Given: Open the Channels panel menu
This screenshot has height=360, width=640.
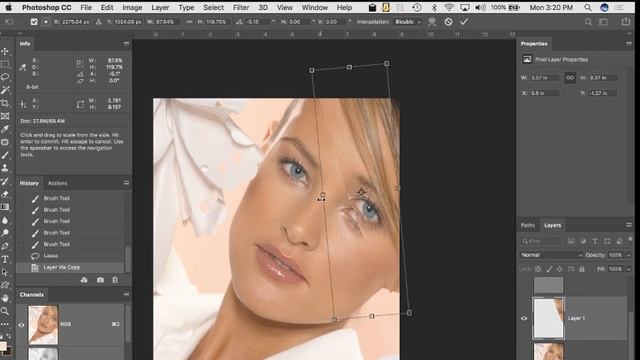Looking at the screenshot, I should 126,294.
